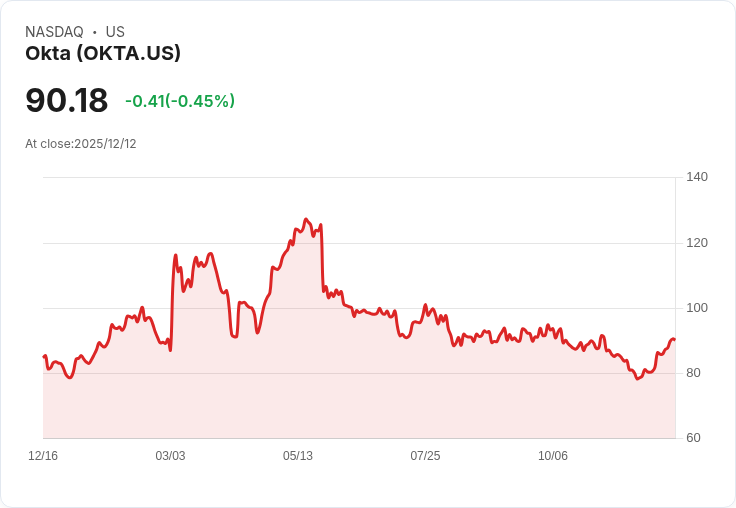The width and height of the screenshot is (736, 508).
Task: Click the NASDAQ exchange label
Action: tap(54, 32)
